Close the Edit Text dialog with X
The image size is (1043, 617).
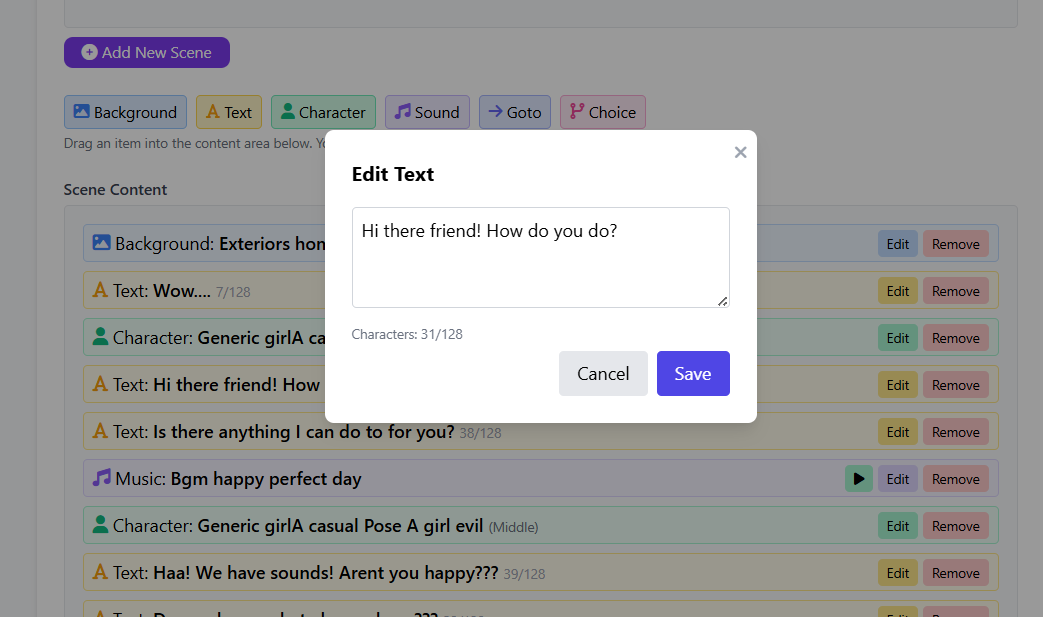(x=740, y=152)
